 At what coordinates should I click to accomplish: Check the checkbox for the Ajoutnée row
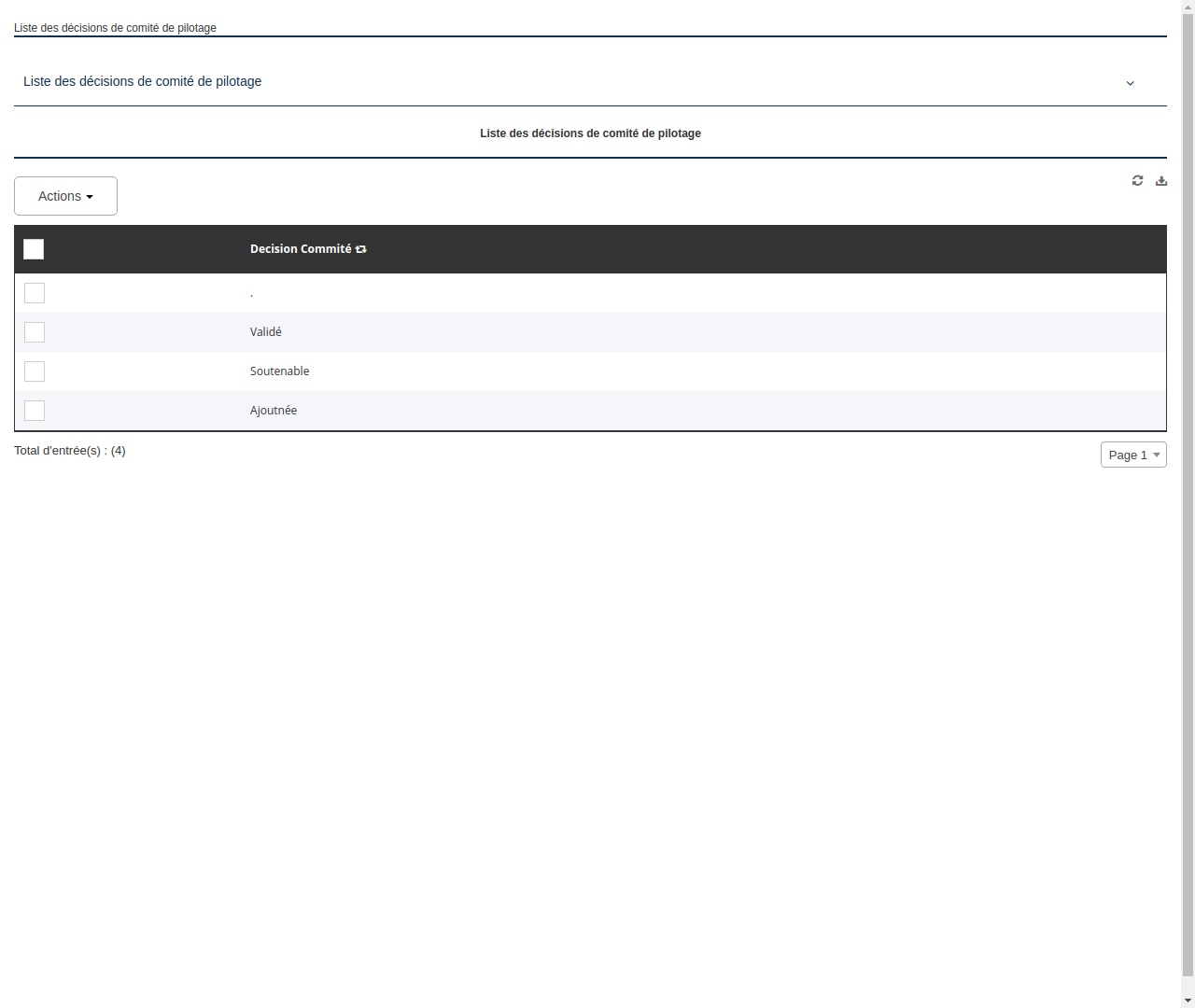35,411
